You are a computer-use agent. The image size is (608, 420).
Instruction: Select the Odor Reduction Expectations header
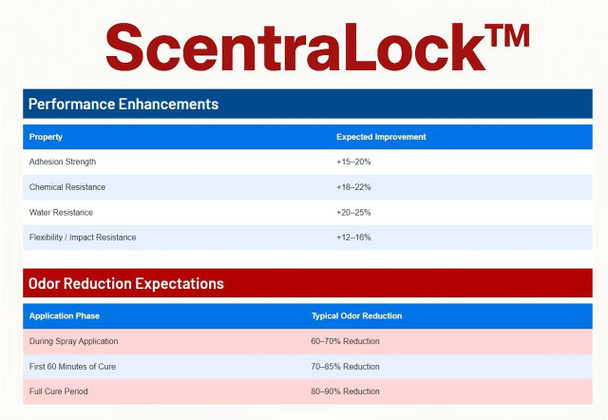[x=126, y=284]
